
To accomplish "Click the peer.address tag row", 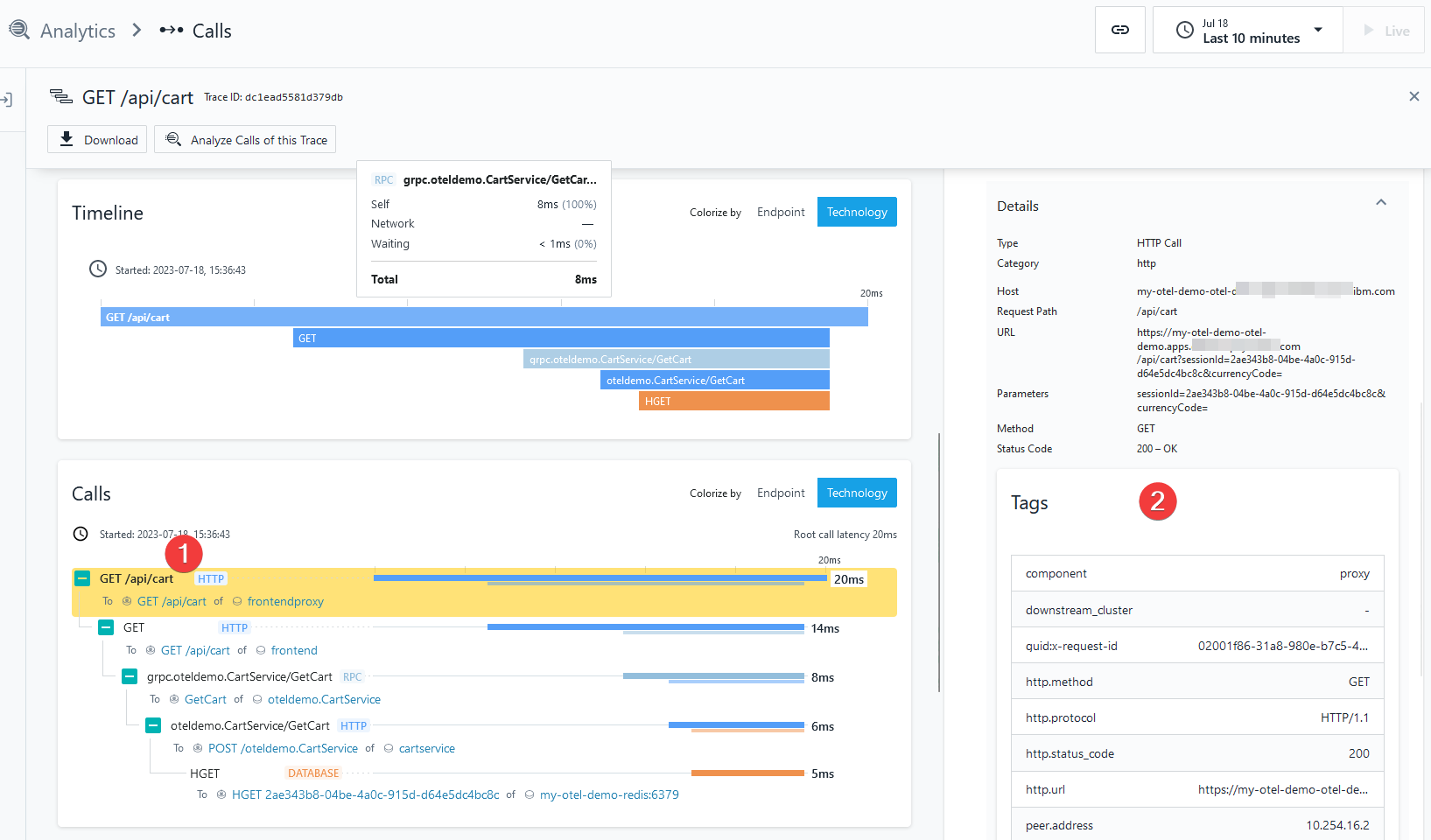I will 1197,825.
